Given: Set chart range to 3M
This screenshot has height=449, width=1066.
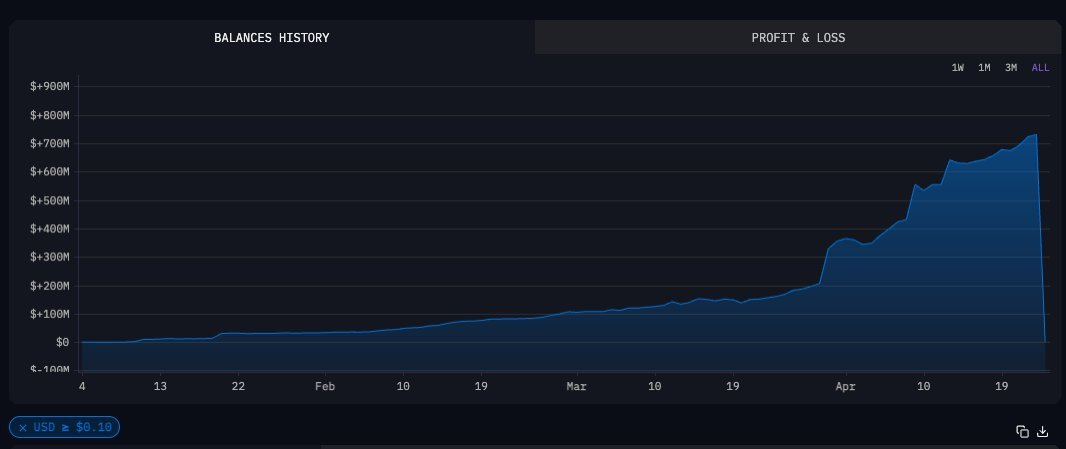Looking at the screenshot, I should point(1011,67).
